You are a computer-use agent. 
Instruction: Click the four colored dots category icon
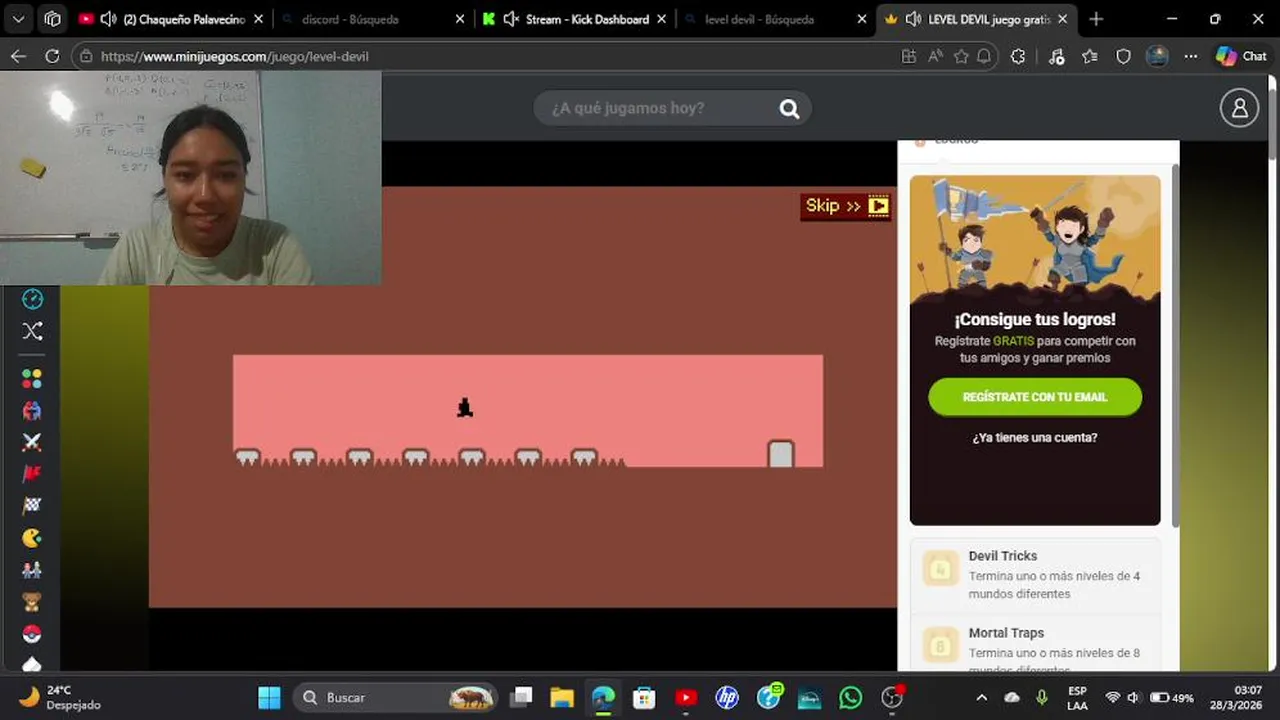32,379
